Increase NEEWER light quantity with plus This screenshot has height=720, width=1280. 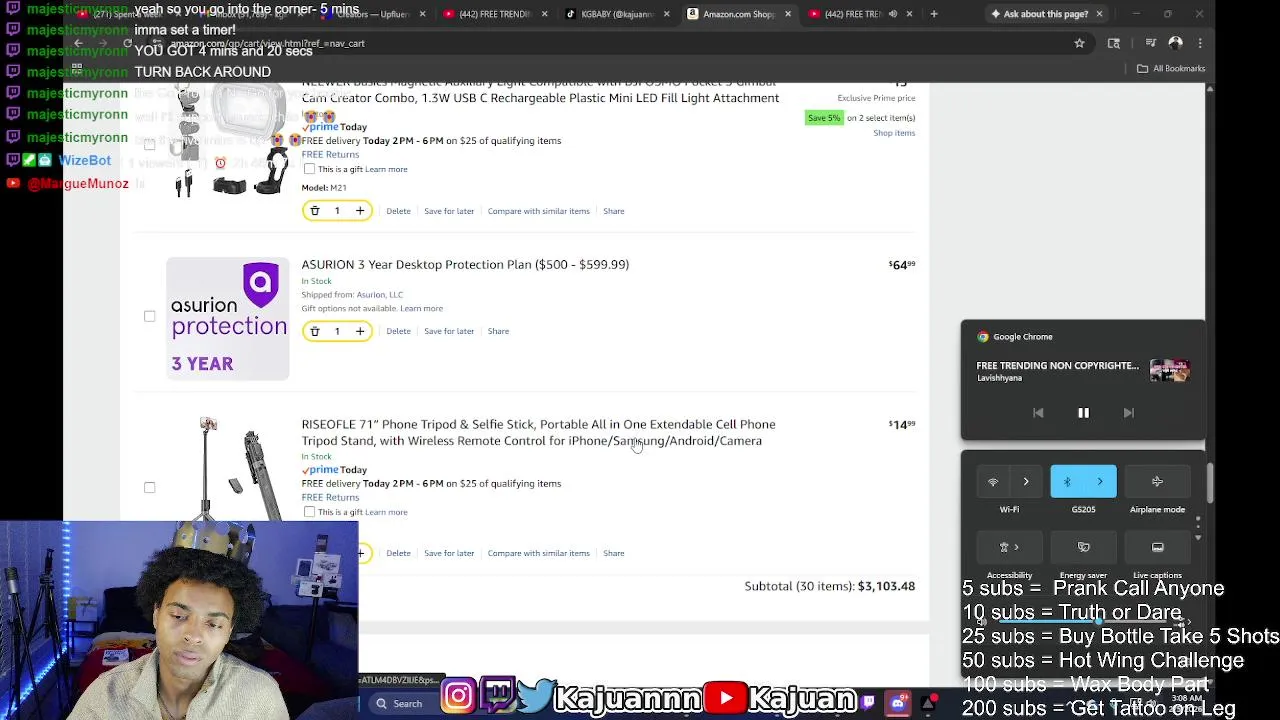pos(360,211)
